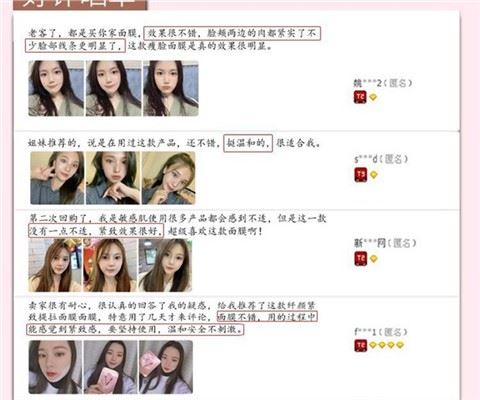480x400 pixels.
Task: Click the red T2 badge under 魏***2
Action: coord(360,97)
